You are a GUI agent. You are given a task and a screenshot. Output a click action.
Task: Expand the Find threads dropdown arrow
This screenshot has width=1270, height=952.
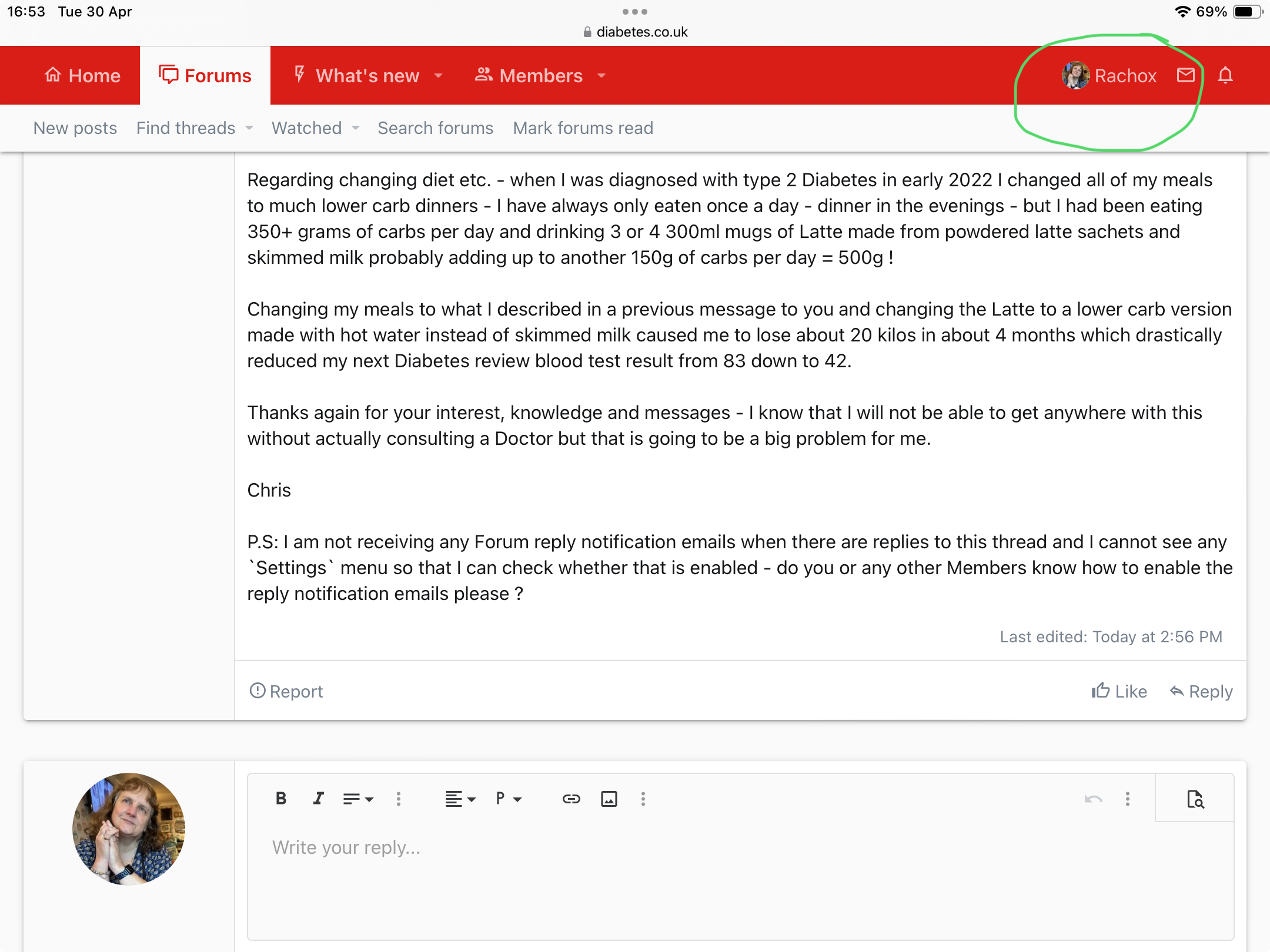pyautogui.click(x=249, y=128)
